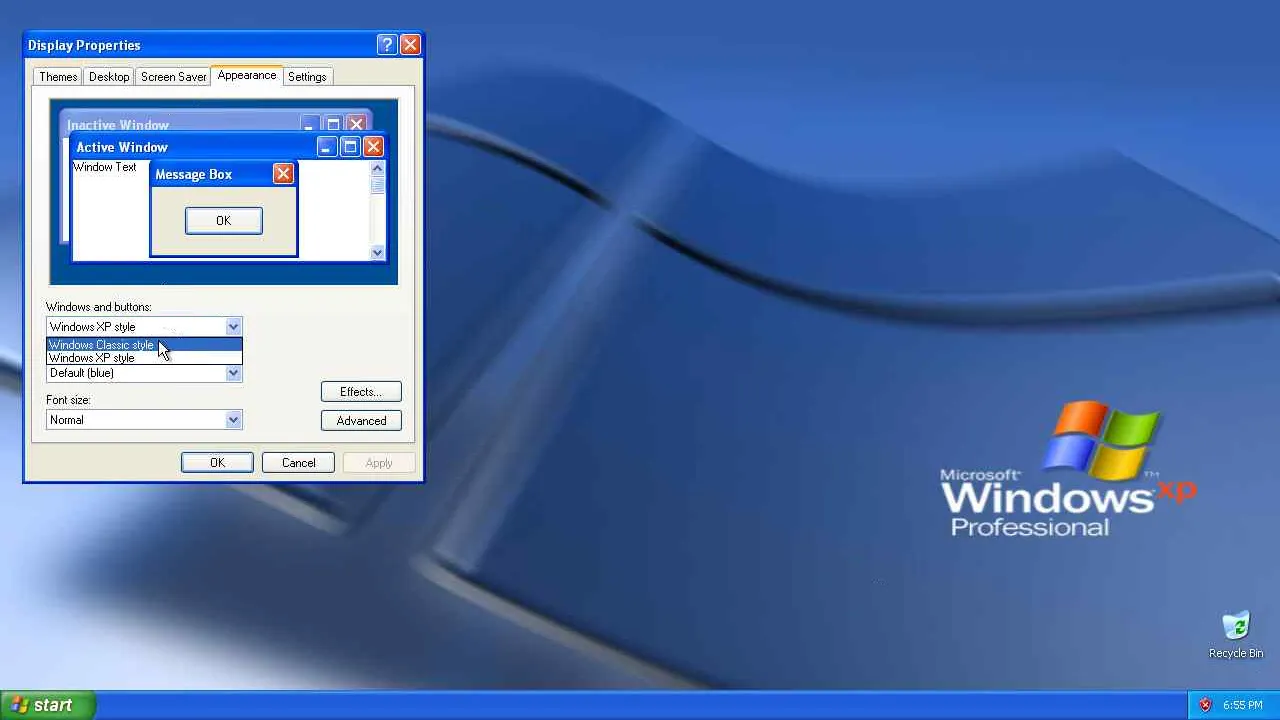The width and height of the screenshot is (1280, 720).
Task: Confirm Display Properties with OK
Action: 217,463
